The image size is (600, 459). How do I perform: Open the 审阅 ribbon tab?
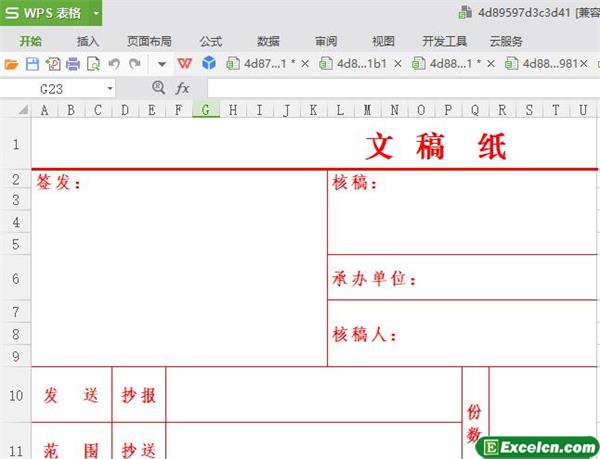326,41
